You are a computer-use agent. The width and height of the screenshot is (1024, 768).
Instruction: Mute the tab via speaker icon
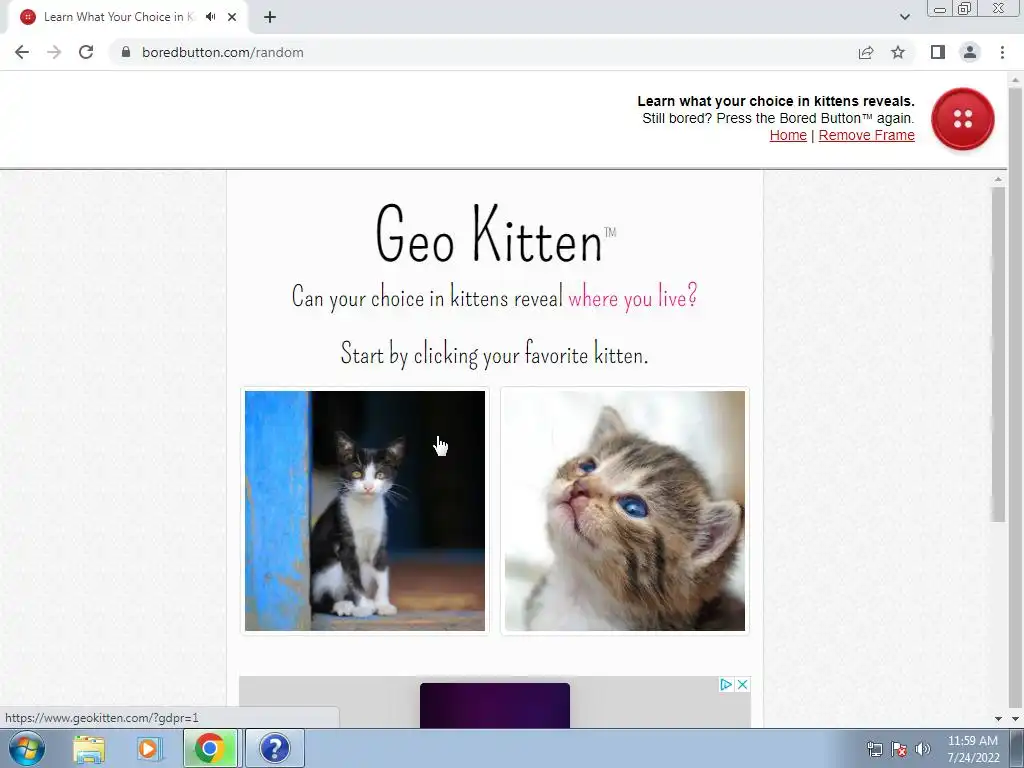210,17
